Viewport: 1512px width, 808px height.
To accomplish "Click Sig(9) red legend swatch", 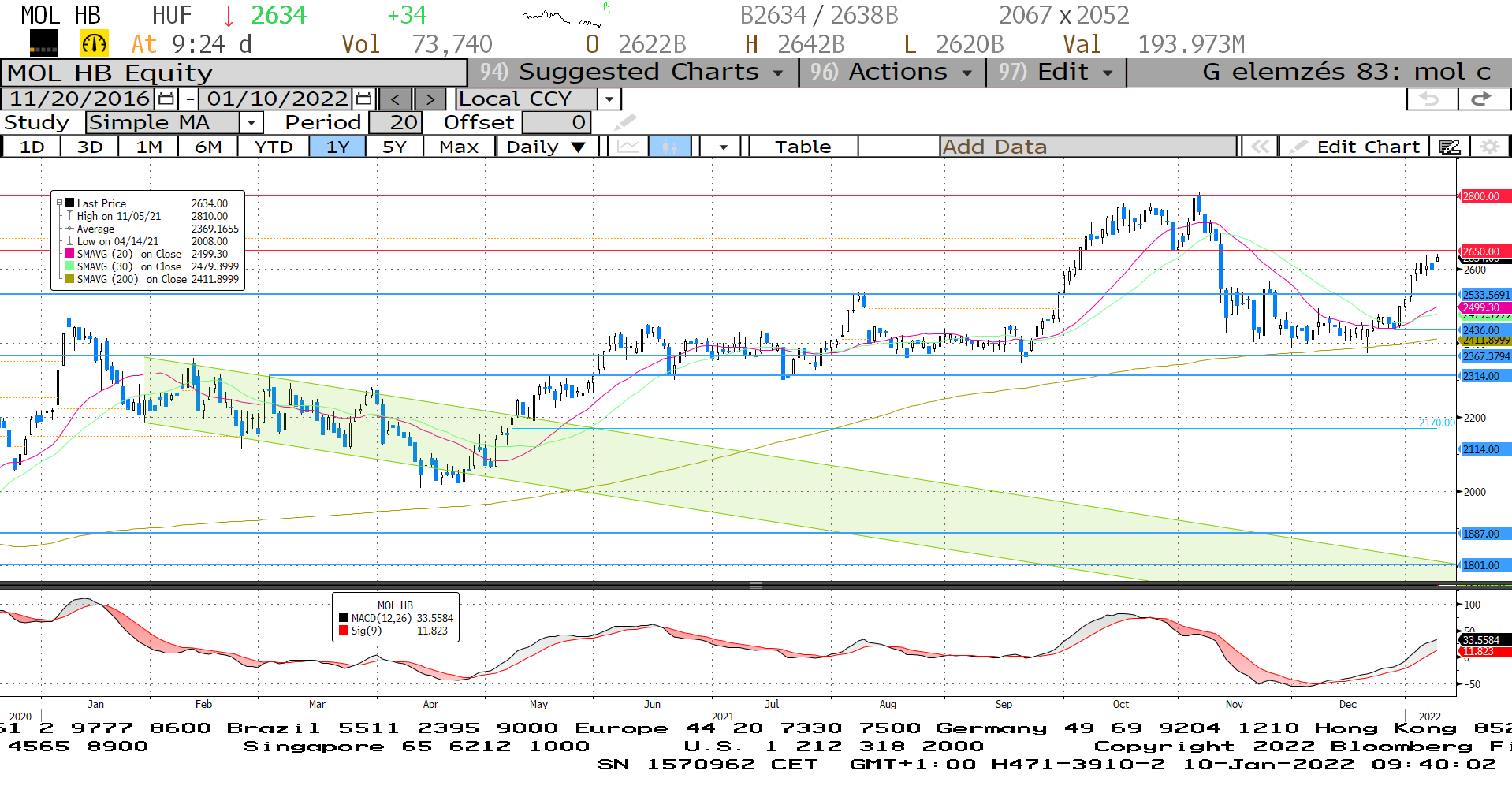I will [x=344, y=631].
